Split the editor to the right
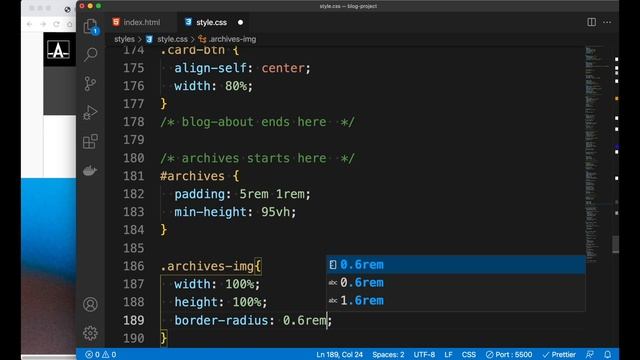 pyautogui.click(x=591, y=22)
